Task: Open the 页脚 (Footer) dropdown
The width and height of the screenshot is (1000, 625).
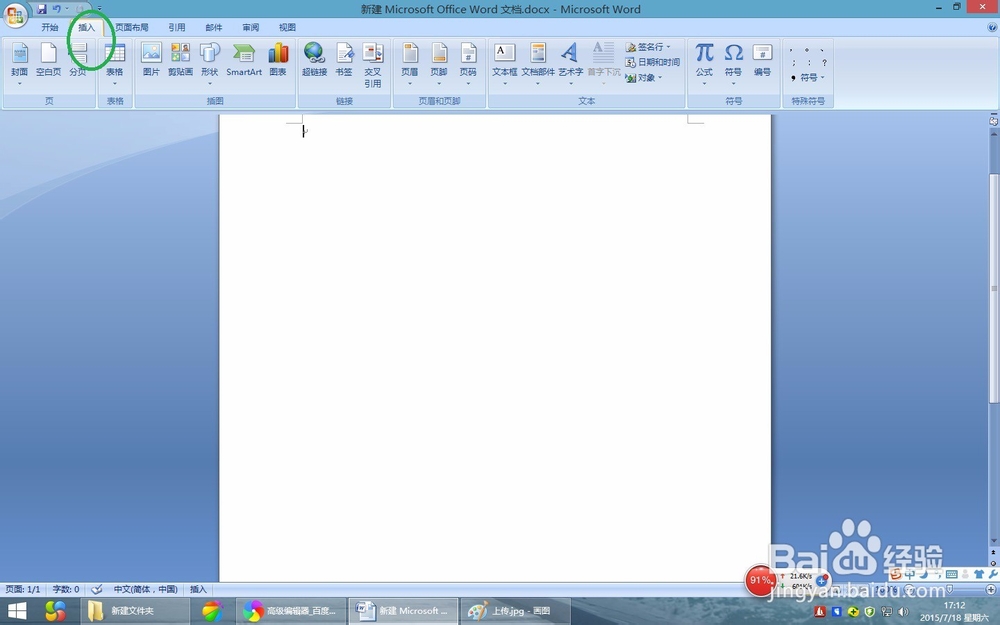Action: pos(439,64)
